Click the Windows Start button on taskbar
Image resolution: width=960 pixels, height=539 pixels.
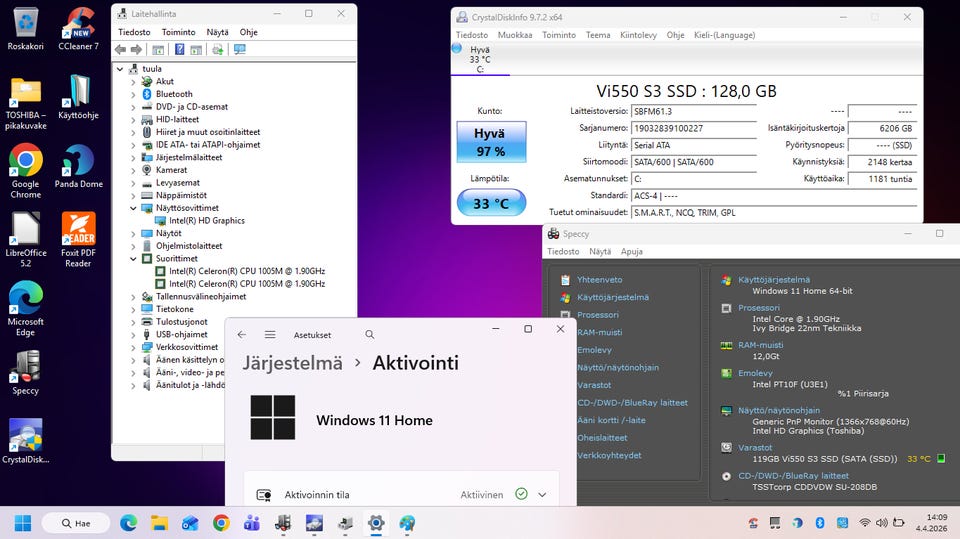(x=23, y=523)
